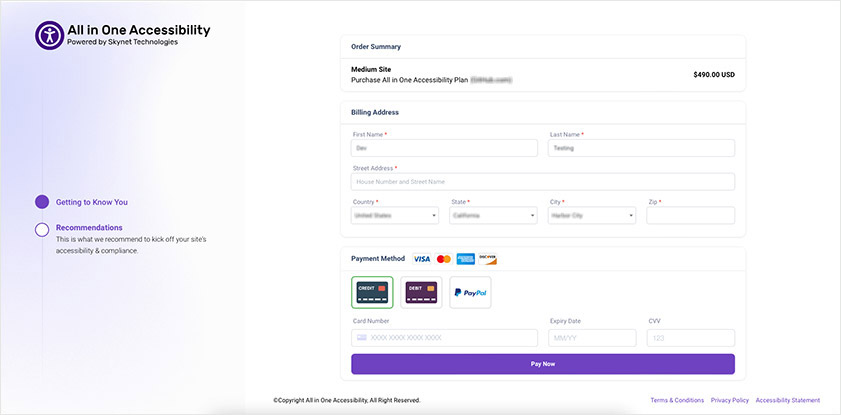Focus the Card Number field
This screenshot has height=415, width=841.
pyautogui.click(x=444, y=338)
